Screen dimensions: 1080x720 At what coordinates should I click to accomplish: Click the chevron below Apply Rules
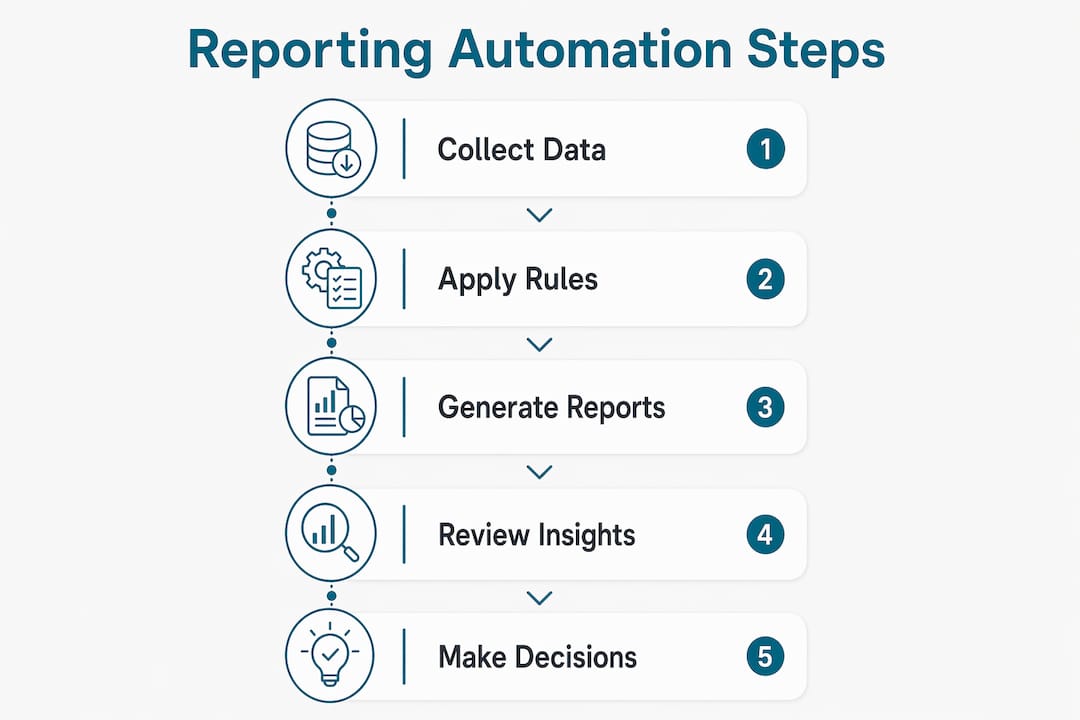tap(539, 344)
